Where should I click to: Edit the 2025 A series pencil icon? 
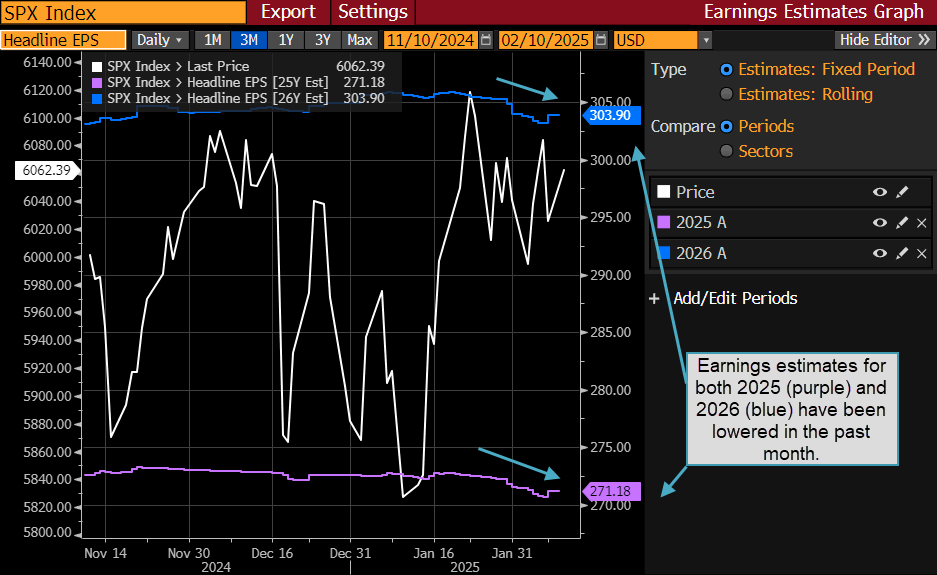[902, 222]
